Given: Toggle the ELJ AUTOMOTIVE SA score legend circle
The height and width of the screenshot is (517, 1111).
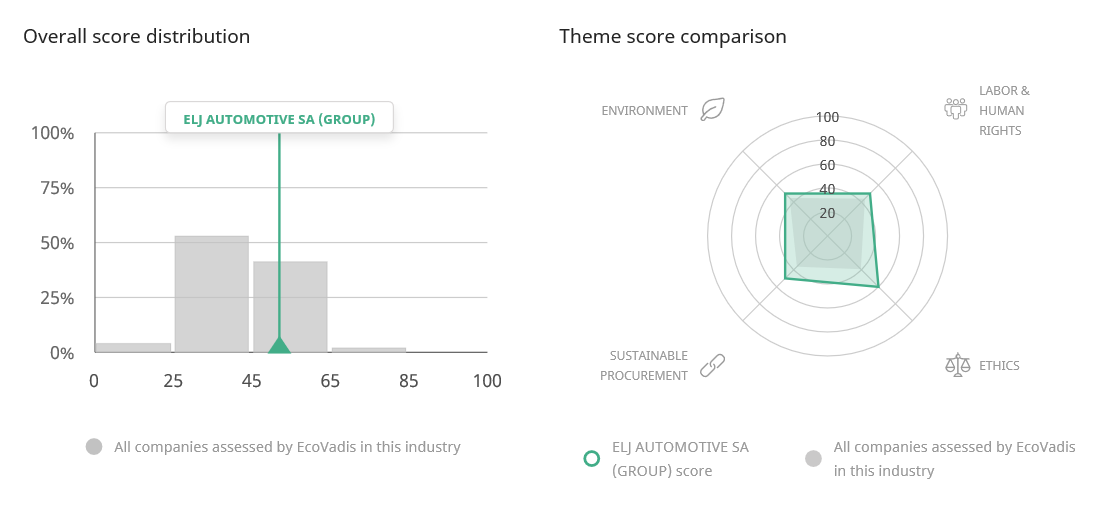Looking at the screenshot, I should click(591, 458).
